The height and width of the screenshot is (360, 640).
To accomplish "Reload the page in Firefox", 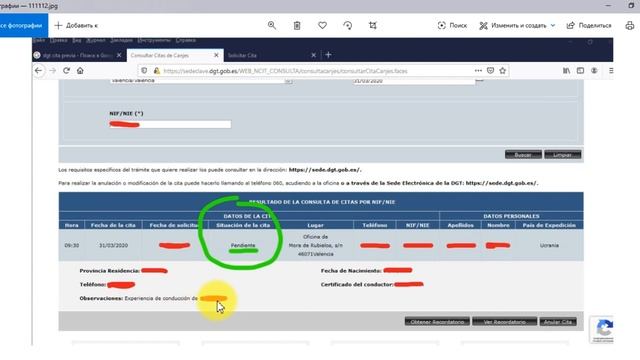I will (x=66, y=71).
